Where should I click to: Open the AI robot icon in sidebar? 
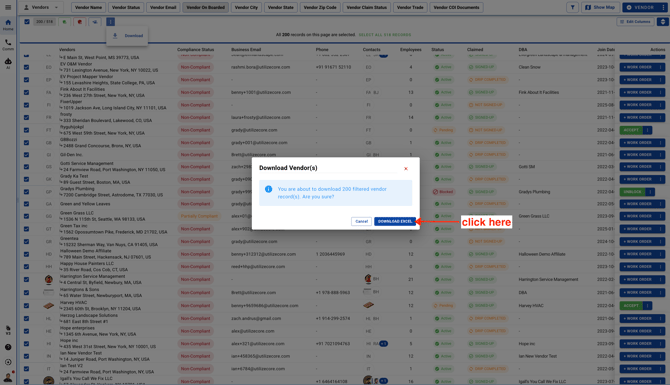8,63
